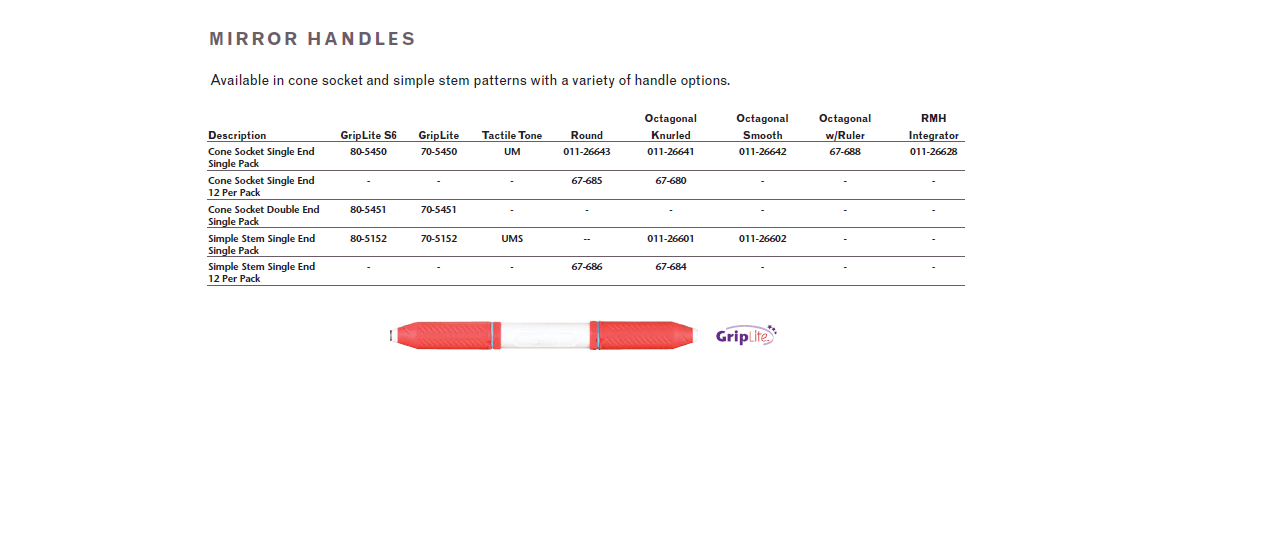Click the Octagonal Knurled column header
The width and height of the screenshot is (1286, 551).
pyautogui.click(x=670, y=127)
